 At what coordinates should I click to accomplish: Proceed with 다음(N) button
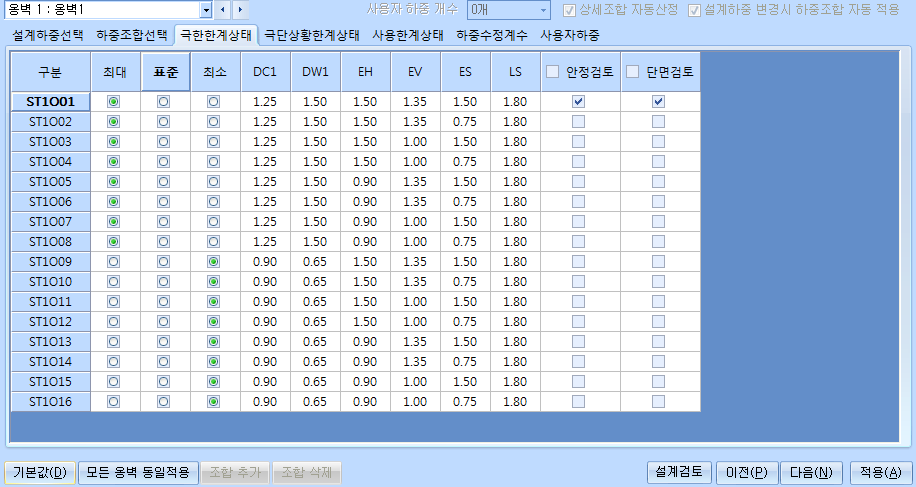pos(811,472)
